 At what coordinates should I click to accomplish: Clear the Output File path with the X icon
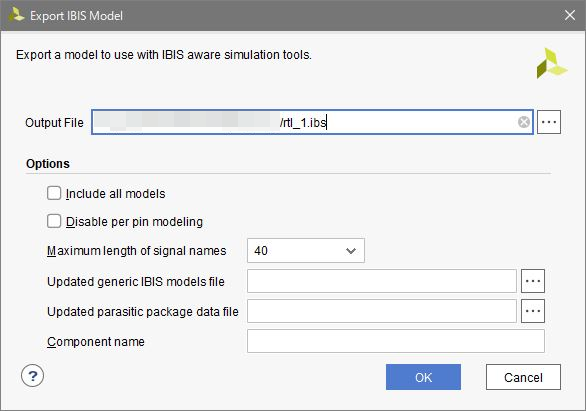(x=524, y=122)
